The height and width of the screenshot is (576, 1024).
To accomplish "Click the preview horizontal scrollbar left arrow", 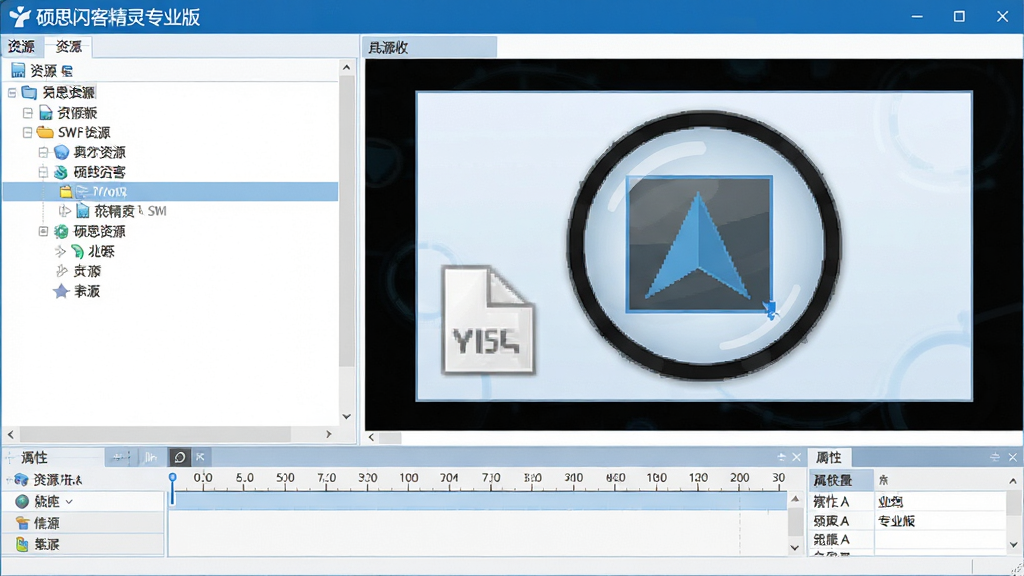I will click(372, 438).
